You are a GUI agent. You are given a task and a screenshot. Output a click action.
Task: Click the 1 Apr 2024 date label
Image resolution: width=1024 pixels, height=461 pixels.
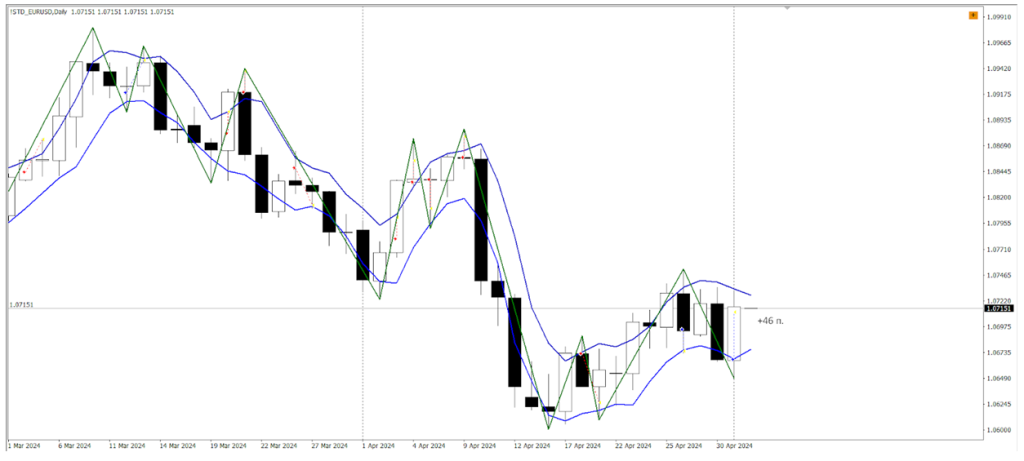tap(377, 446)
